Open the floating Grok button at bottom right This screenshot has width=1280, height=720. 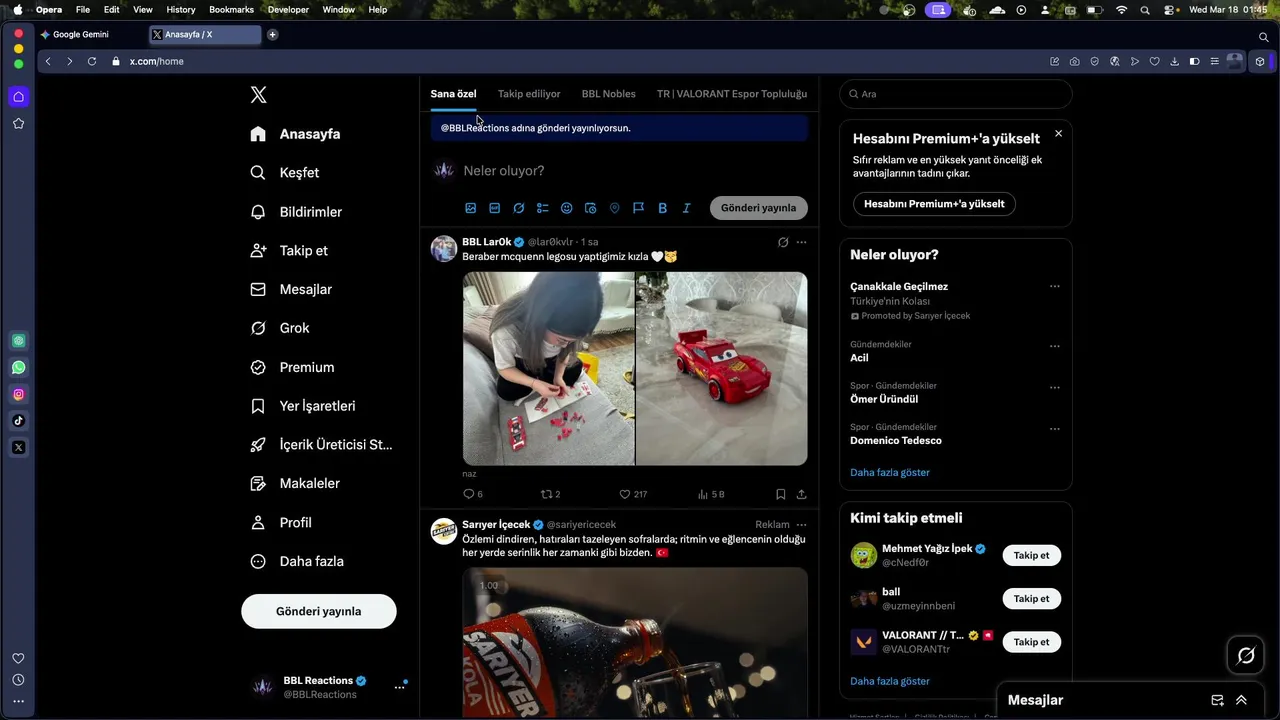click(x=1246, y=656)
